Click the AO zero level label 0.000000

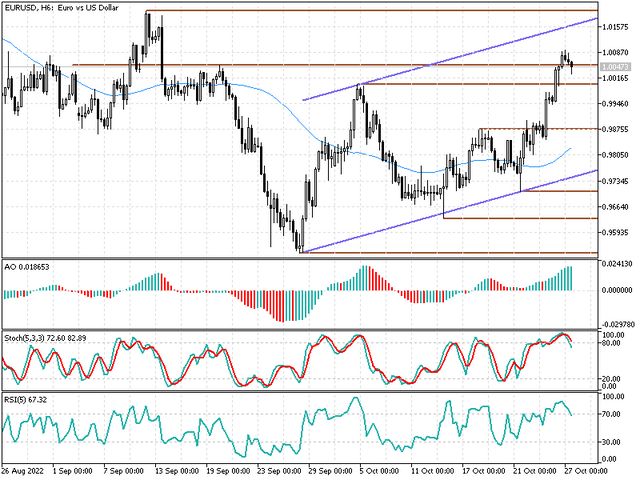(618, 290)
